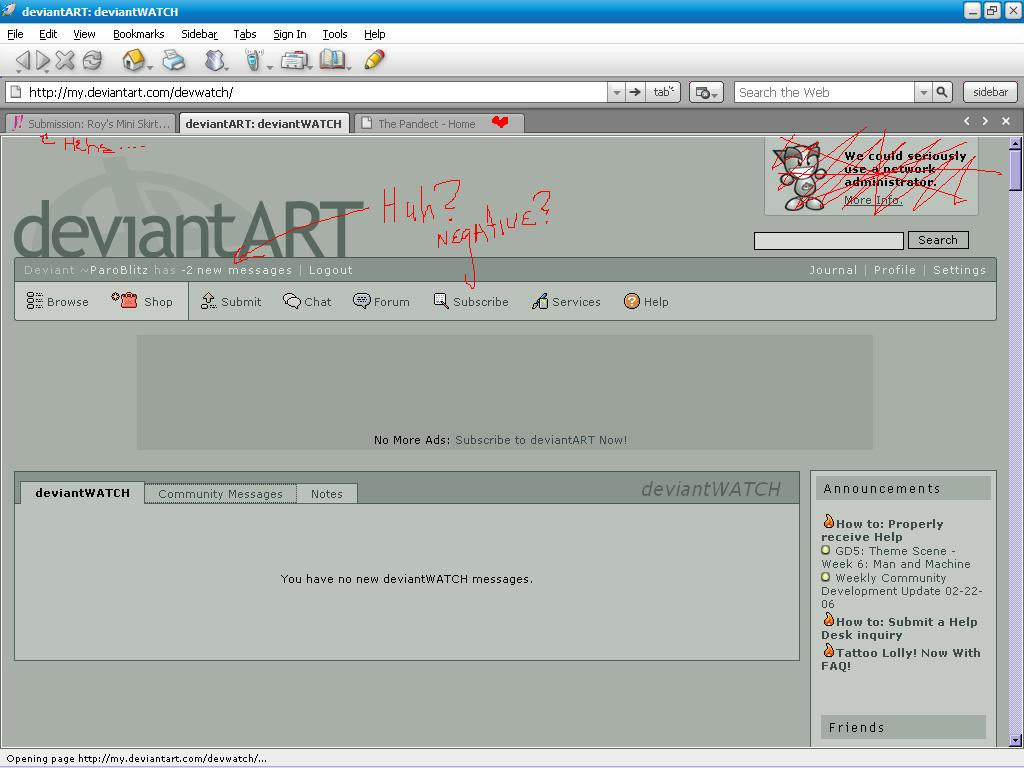Click the 'tab' new tab button
Image resolution: width=1024 pixels, height=768 pixels.
(663, 92)
